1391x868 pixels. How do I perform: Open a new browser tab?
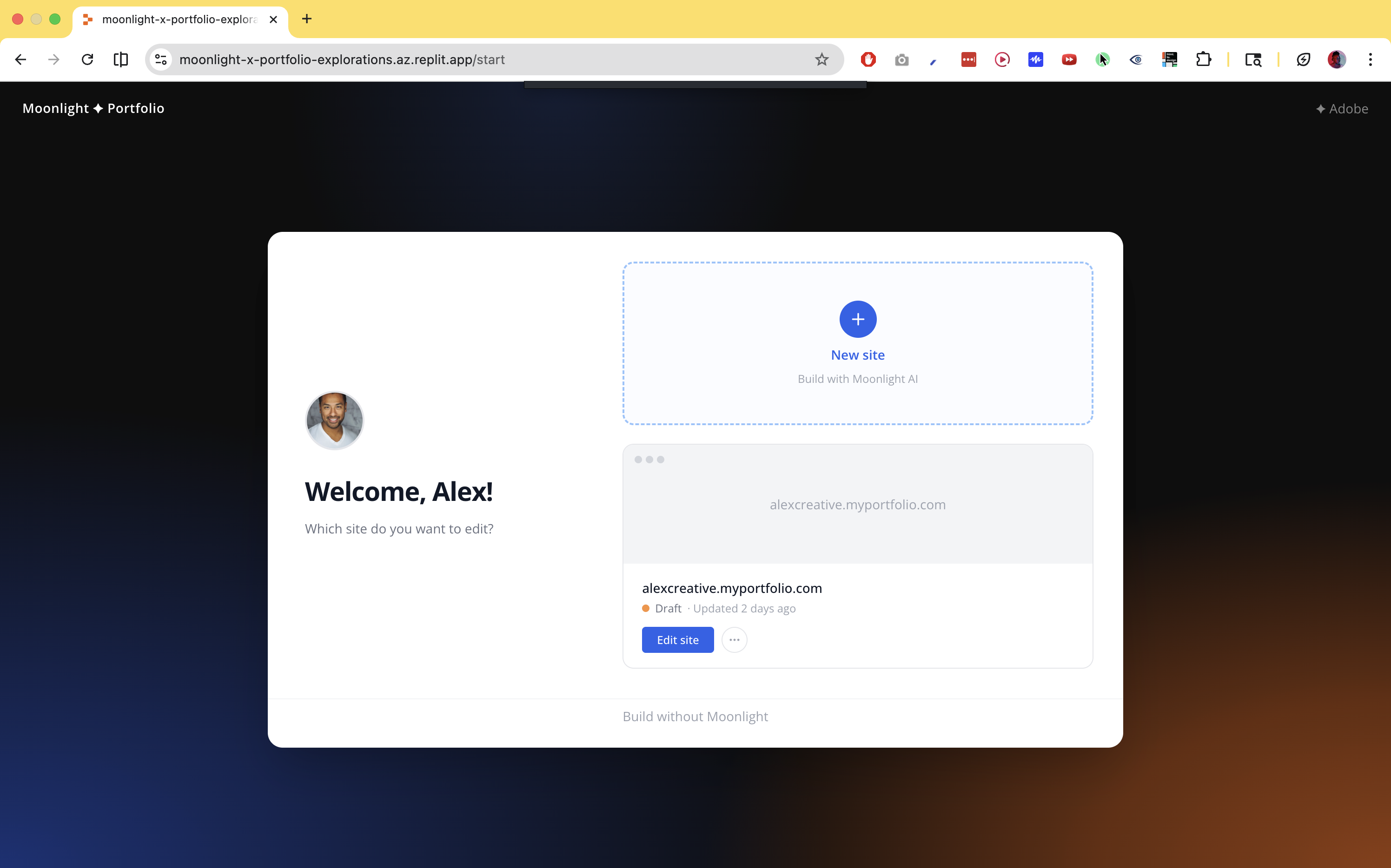coord(307,19)
